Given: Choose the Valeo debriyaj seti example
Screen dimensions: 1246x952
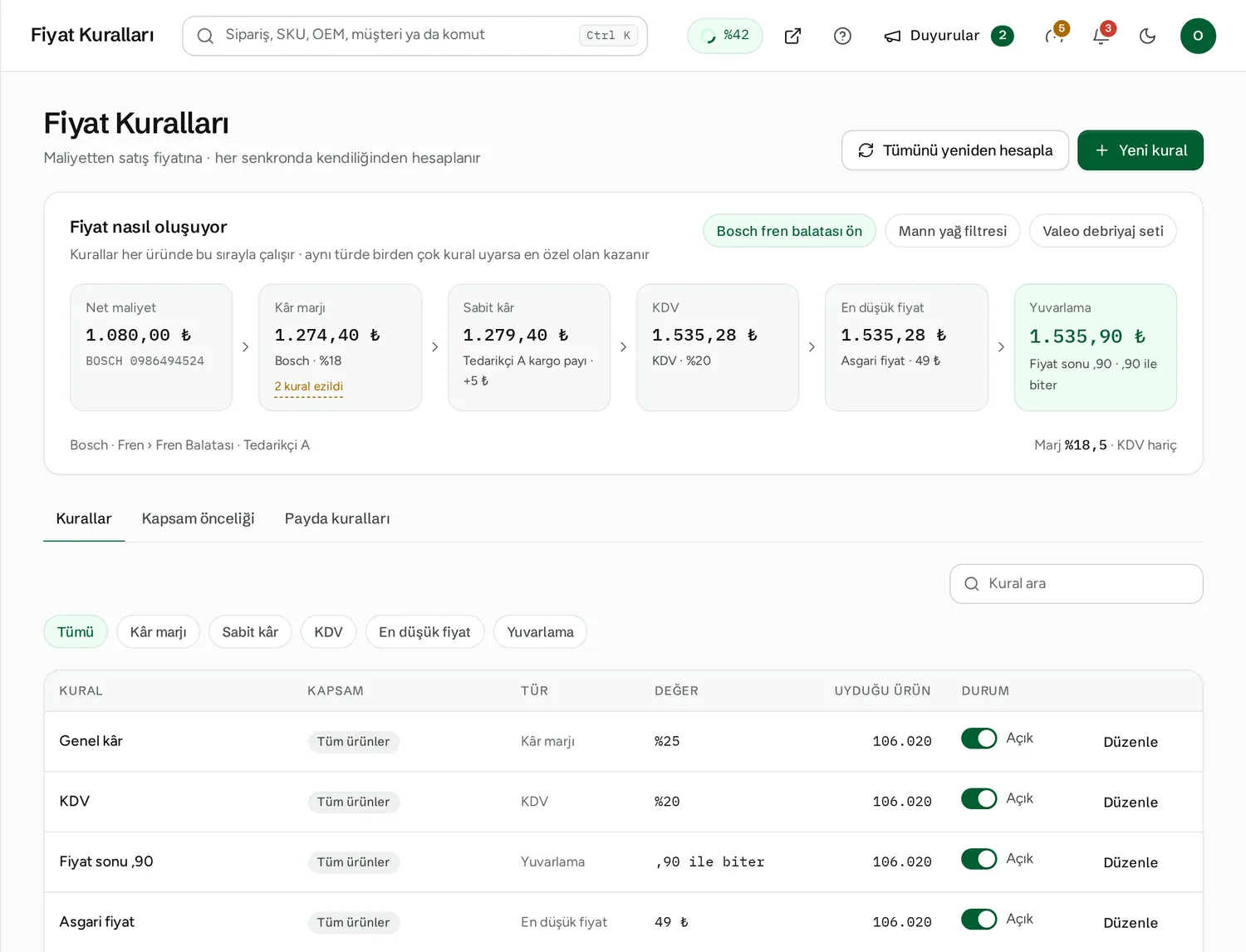Looking at the screenshot, I should coord(1103,231).
